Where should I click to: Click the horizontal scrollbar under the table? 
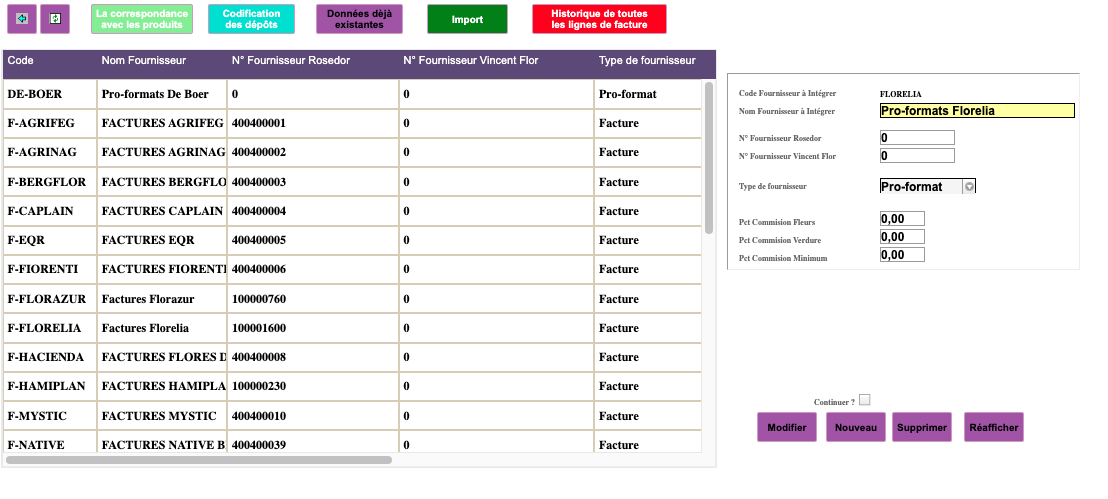(x=198, y=460)
